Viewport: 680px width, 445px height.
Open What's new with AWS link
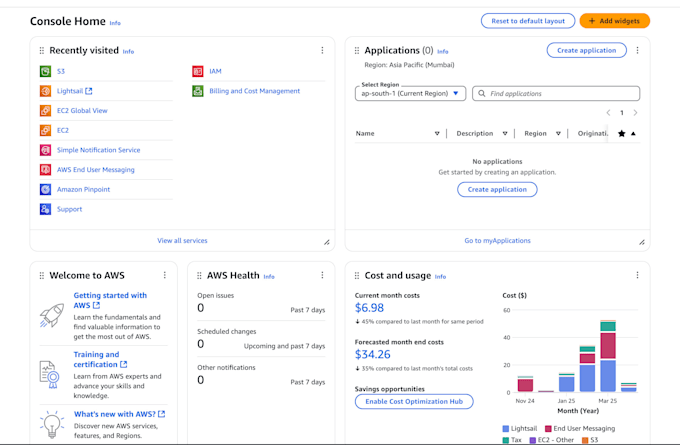click(x=119, y=414)
